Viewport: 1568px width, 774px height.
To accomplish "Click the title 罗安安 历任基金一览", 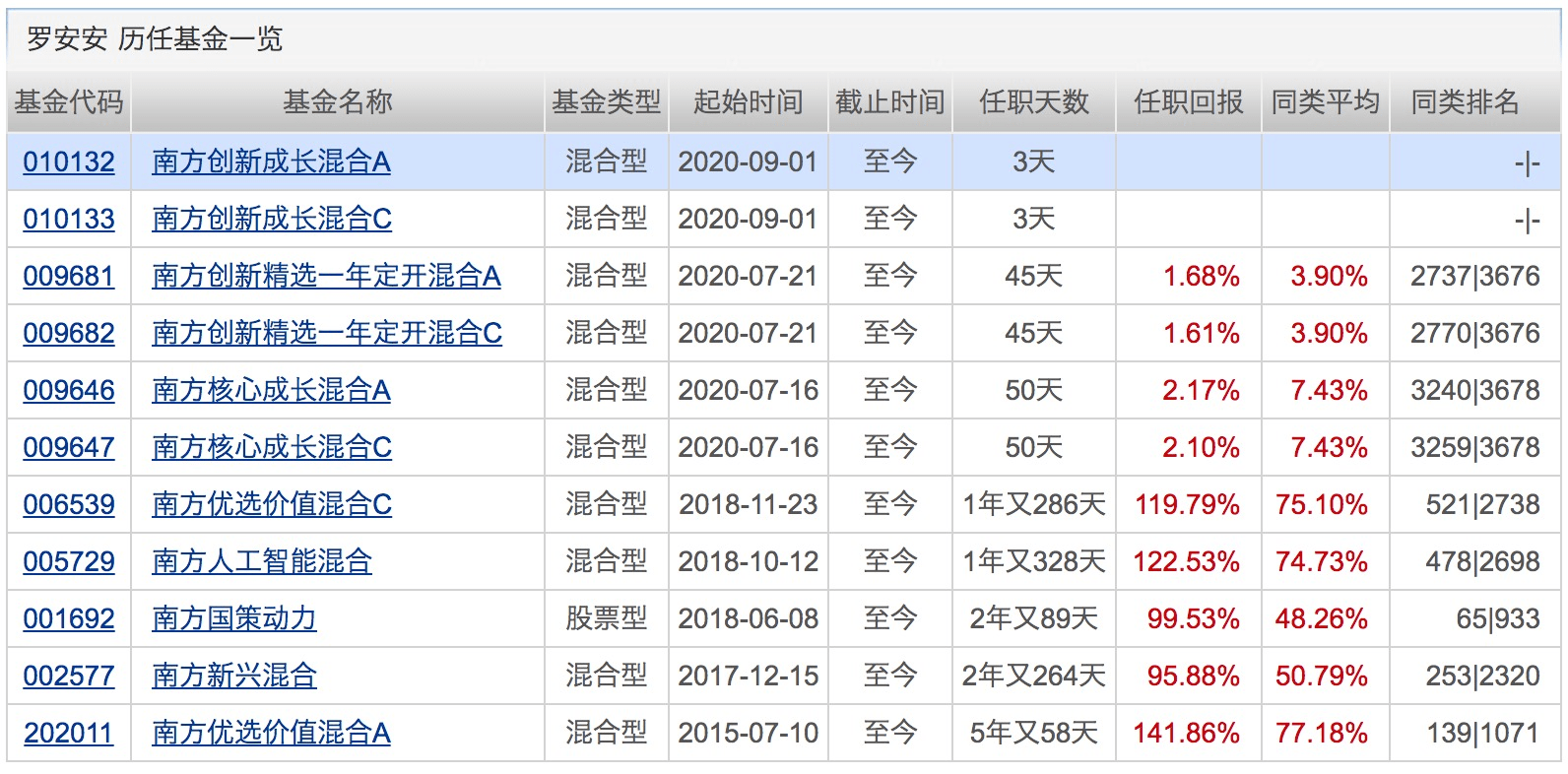I will coord(155,38).
